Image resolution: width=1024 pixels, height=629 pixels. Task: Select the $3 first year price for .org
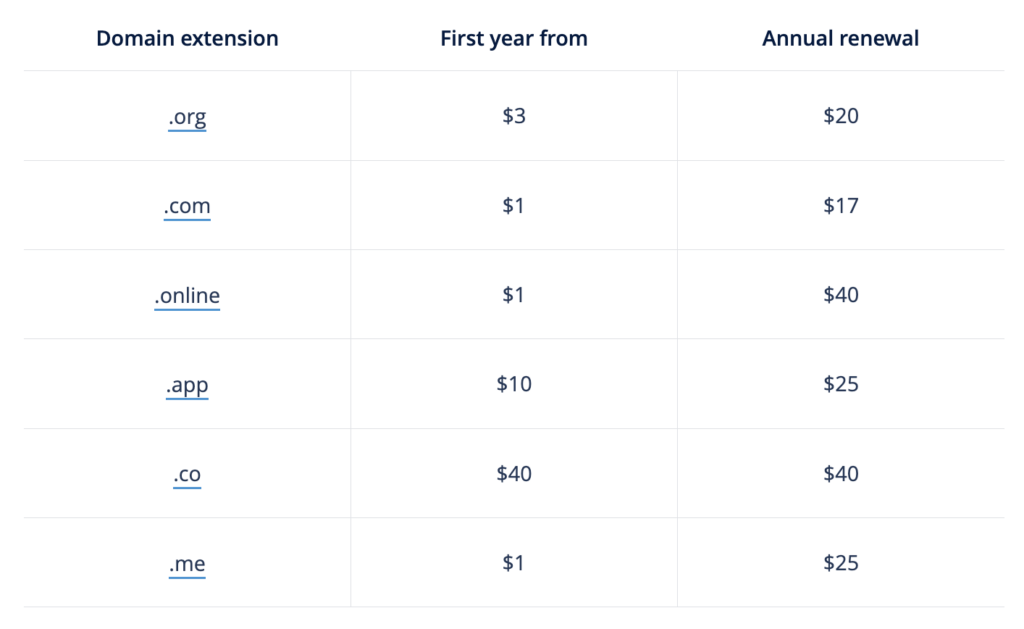coord(514,116)
